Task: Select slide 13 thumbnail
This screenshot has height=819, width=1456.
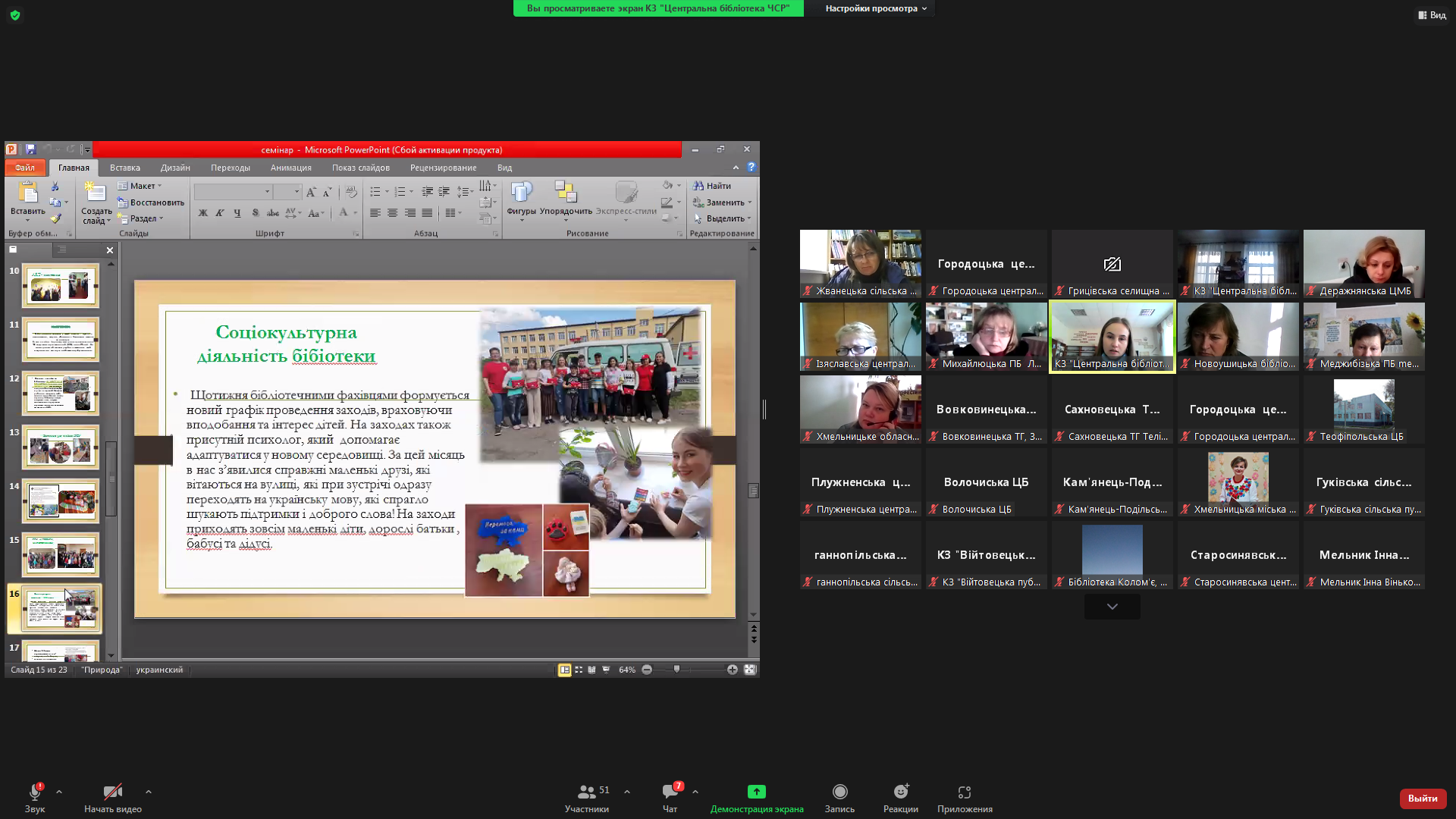Action: (x=60, y=447)
